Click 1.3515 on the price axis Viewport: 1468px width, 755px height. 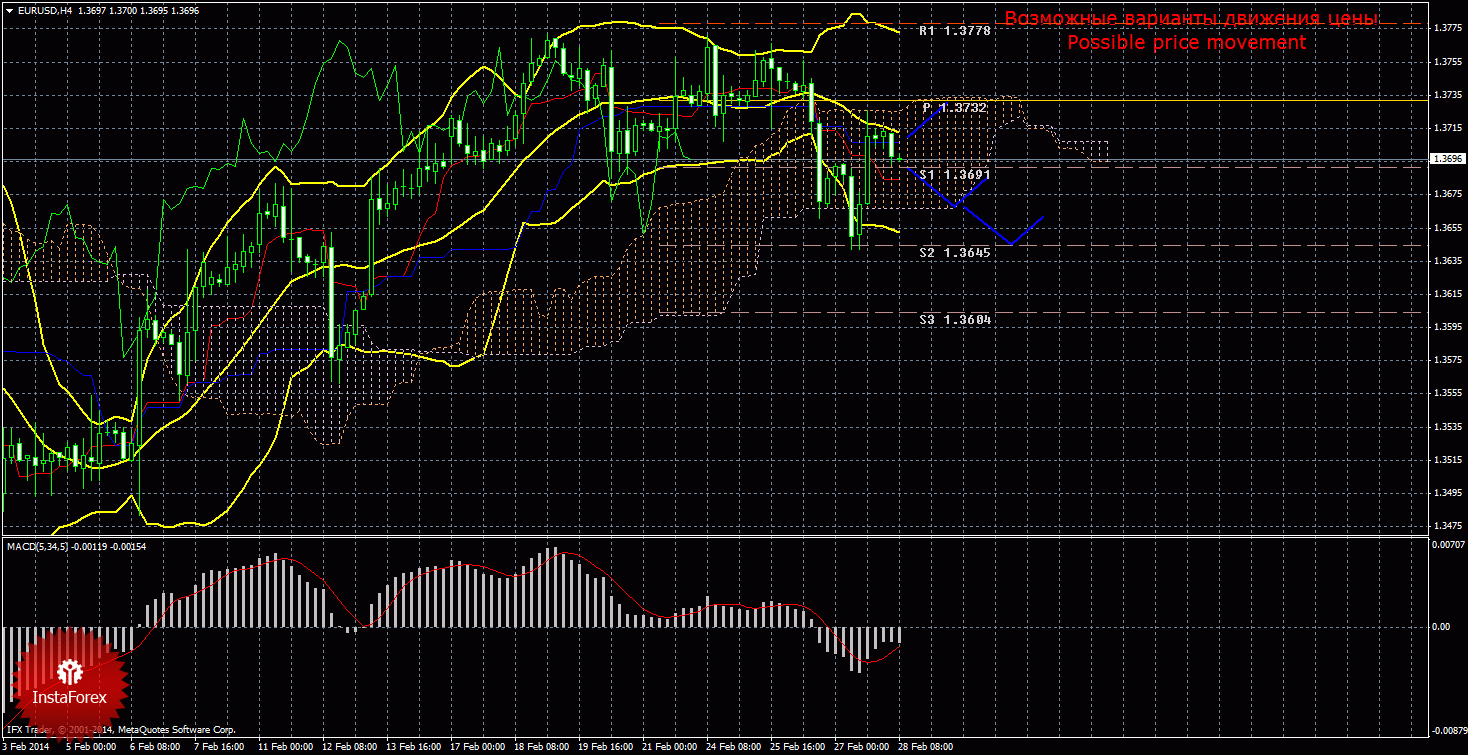(1448, 459)
